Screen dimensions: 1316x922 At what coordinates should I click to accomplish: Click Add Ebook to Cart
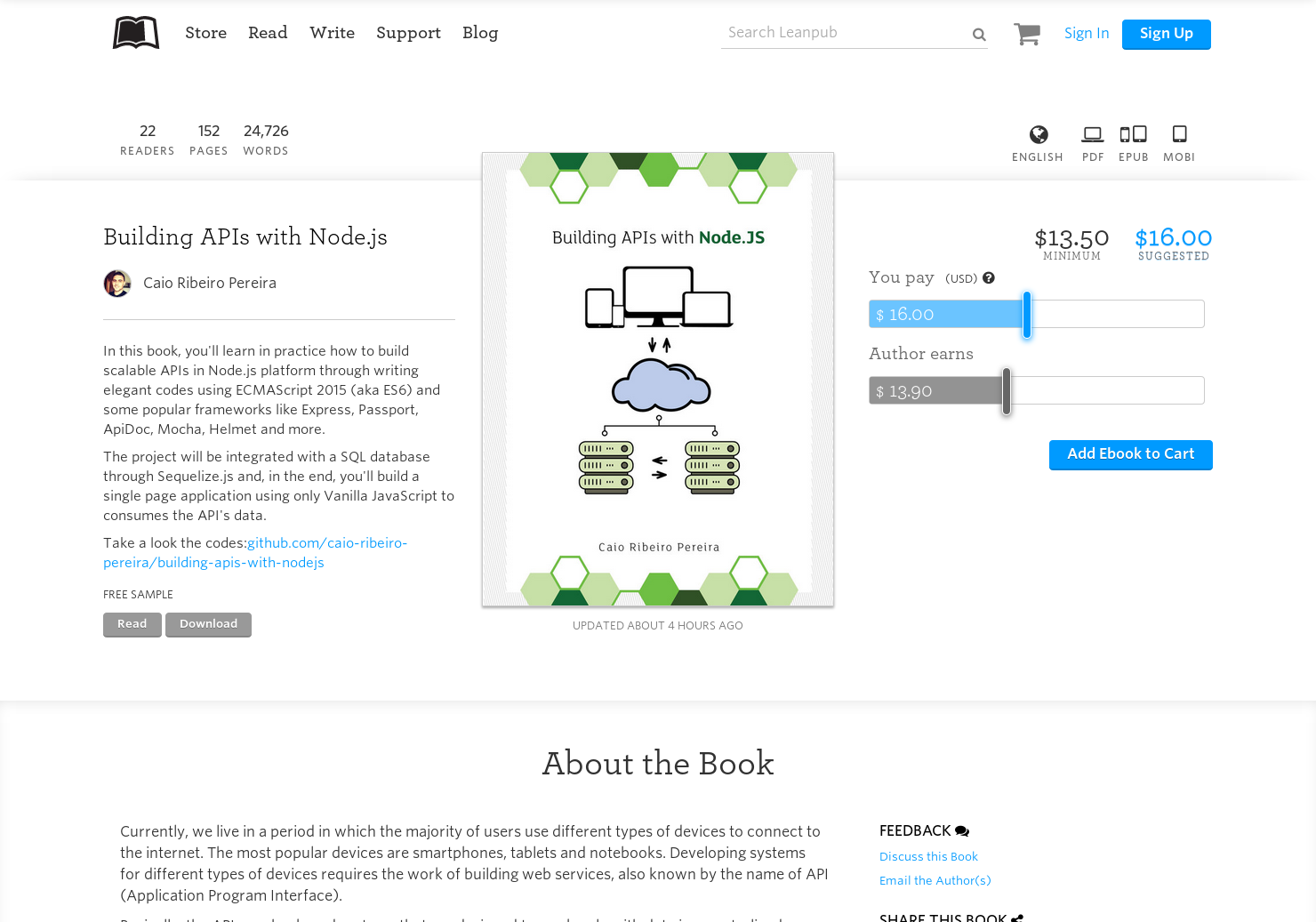coord(1130,454)
